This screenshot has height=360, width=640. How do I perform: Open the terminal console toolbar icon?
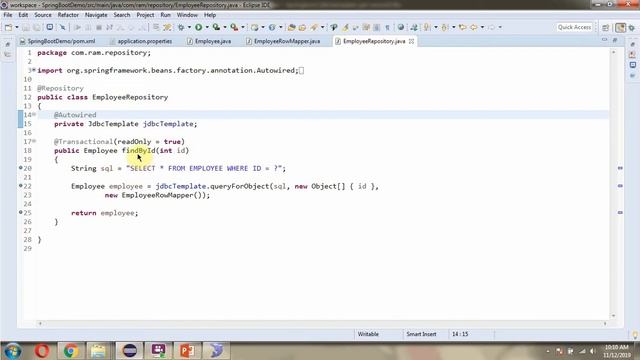(x=50, y=27)
